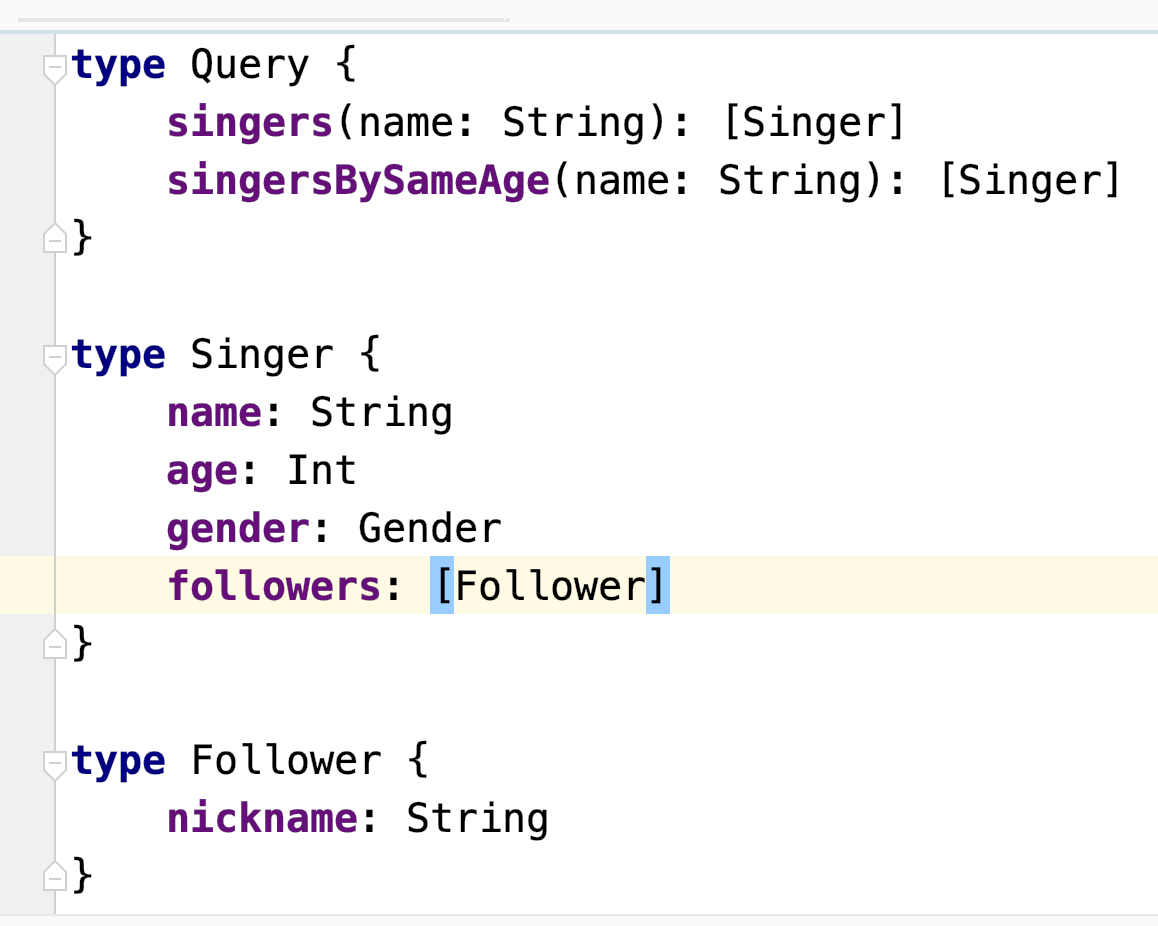
Task: Collapse the type Singer block fold marker
Action: [x=55, y=359]
